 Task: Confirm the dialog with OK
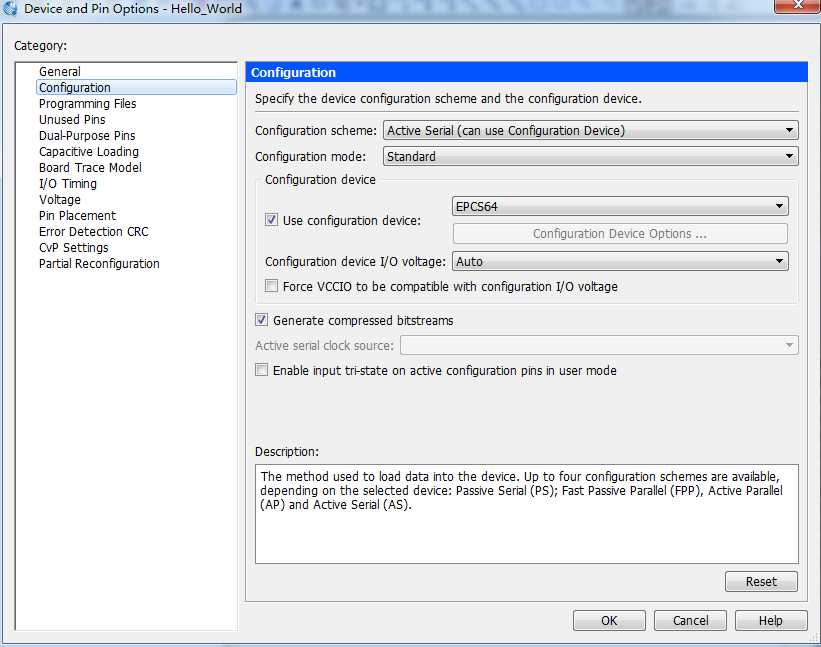coord(609,621)
